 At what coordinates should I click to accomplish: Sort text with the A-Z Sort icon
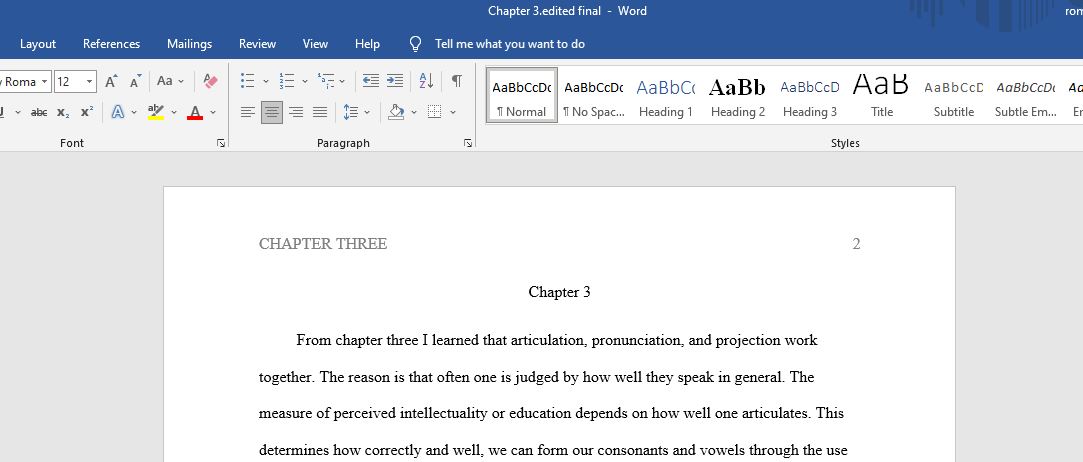427,81
